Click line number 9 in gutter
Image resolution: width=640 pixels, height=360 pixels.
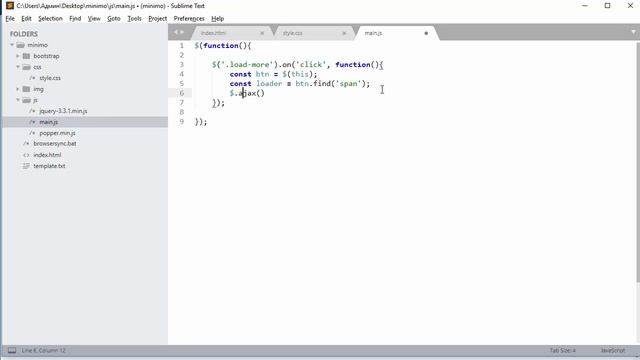(x=182, y=122)
